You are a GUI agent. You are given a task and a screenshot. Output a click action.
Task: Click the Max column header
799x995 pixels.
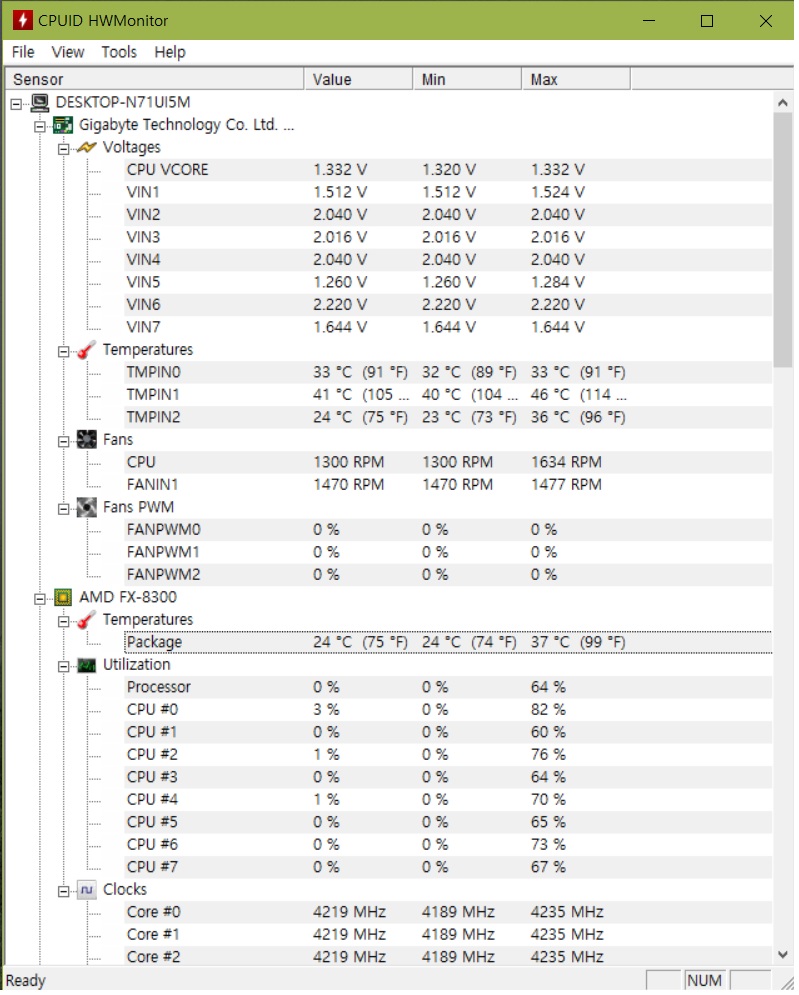[576, 80]
